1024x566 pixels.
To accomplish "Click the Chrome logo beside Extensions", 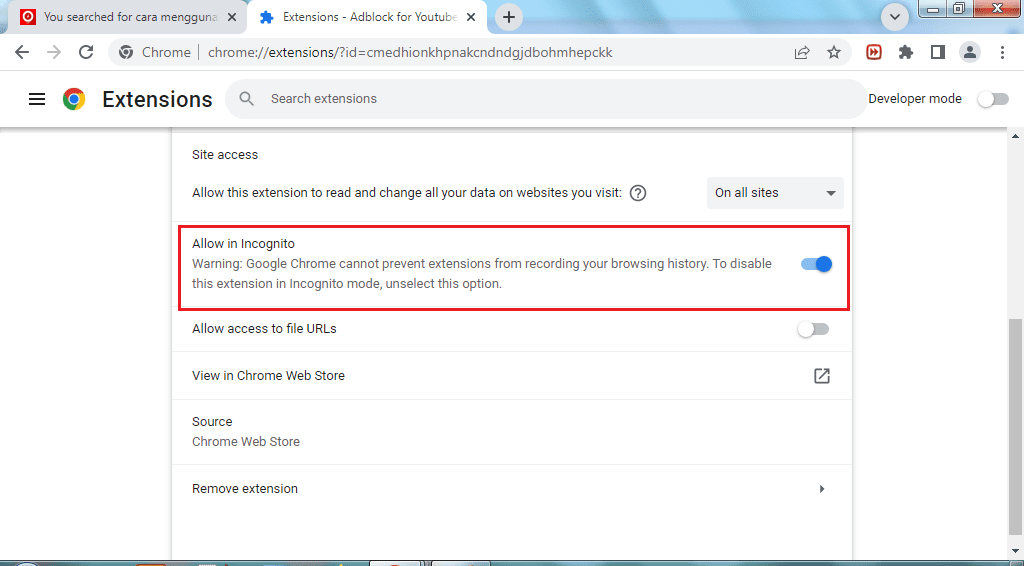I will [74, 99].
